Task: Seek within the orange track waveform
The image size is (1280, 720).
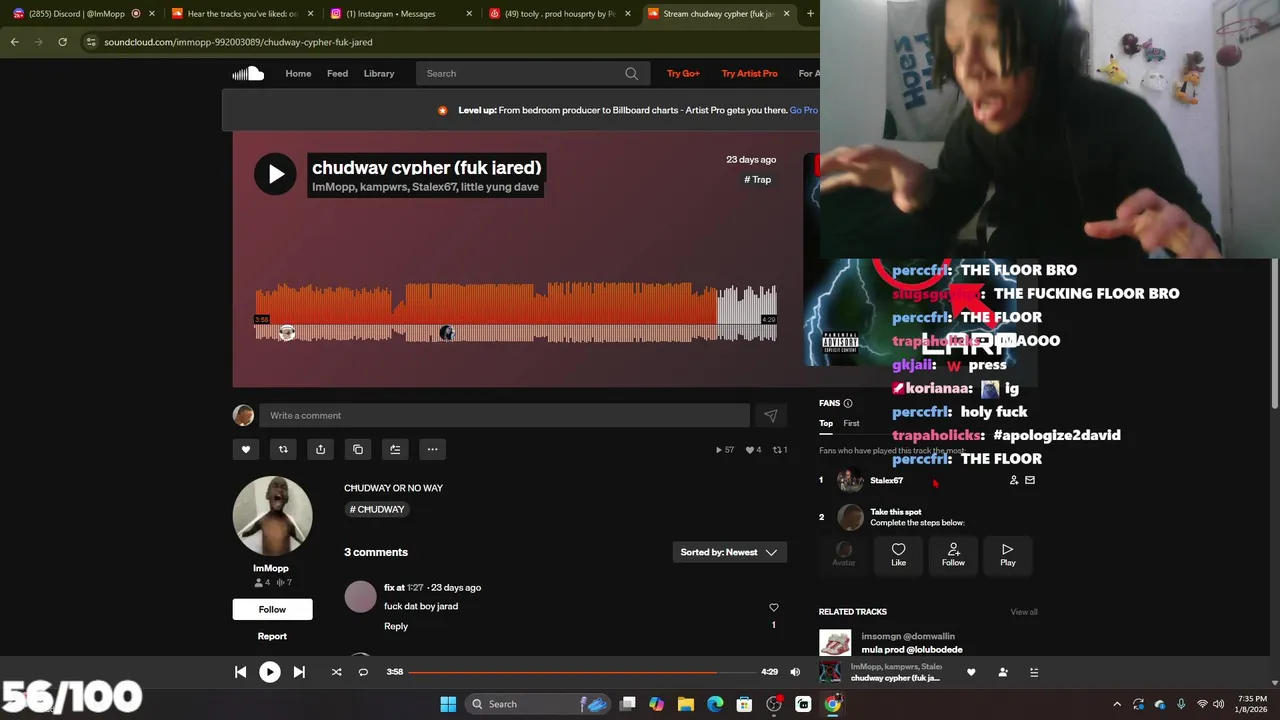Action: 515,312
